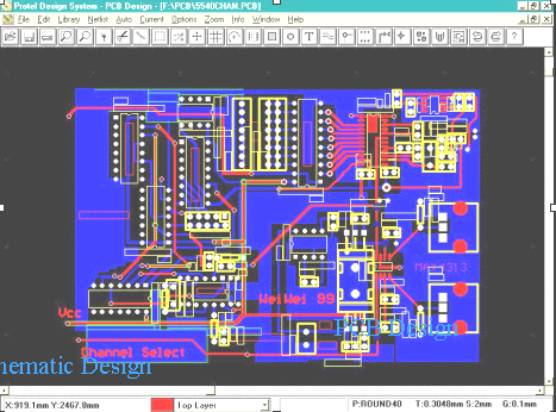Click the horizontal scrollbar at bottom
This screenshot has height=412, width=556.
click(x=272, y=390)
